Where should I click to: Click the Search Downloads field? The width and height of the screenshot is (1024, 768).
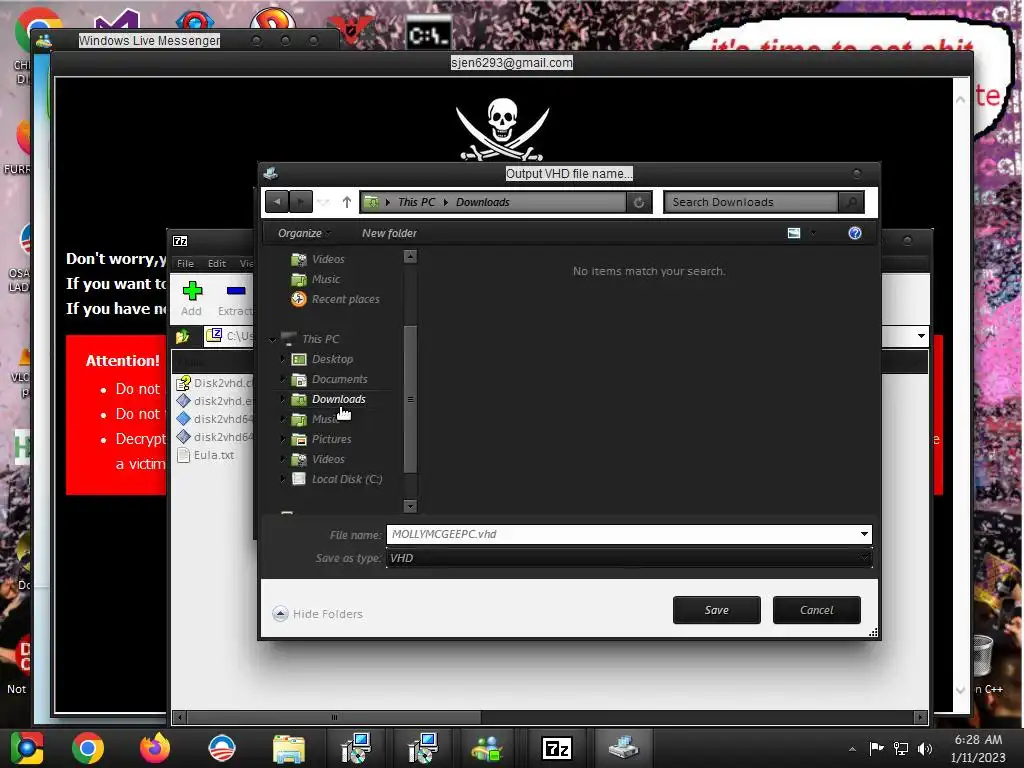point(751,202)
